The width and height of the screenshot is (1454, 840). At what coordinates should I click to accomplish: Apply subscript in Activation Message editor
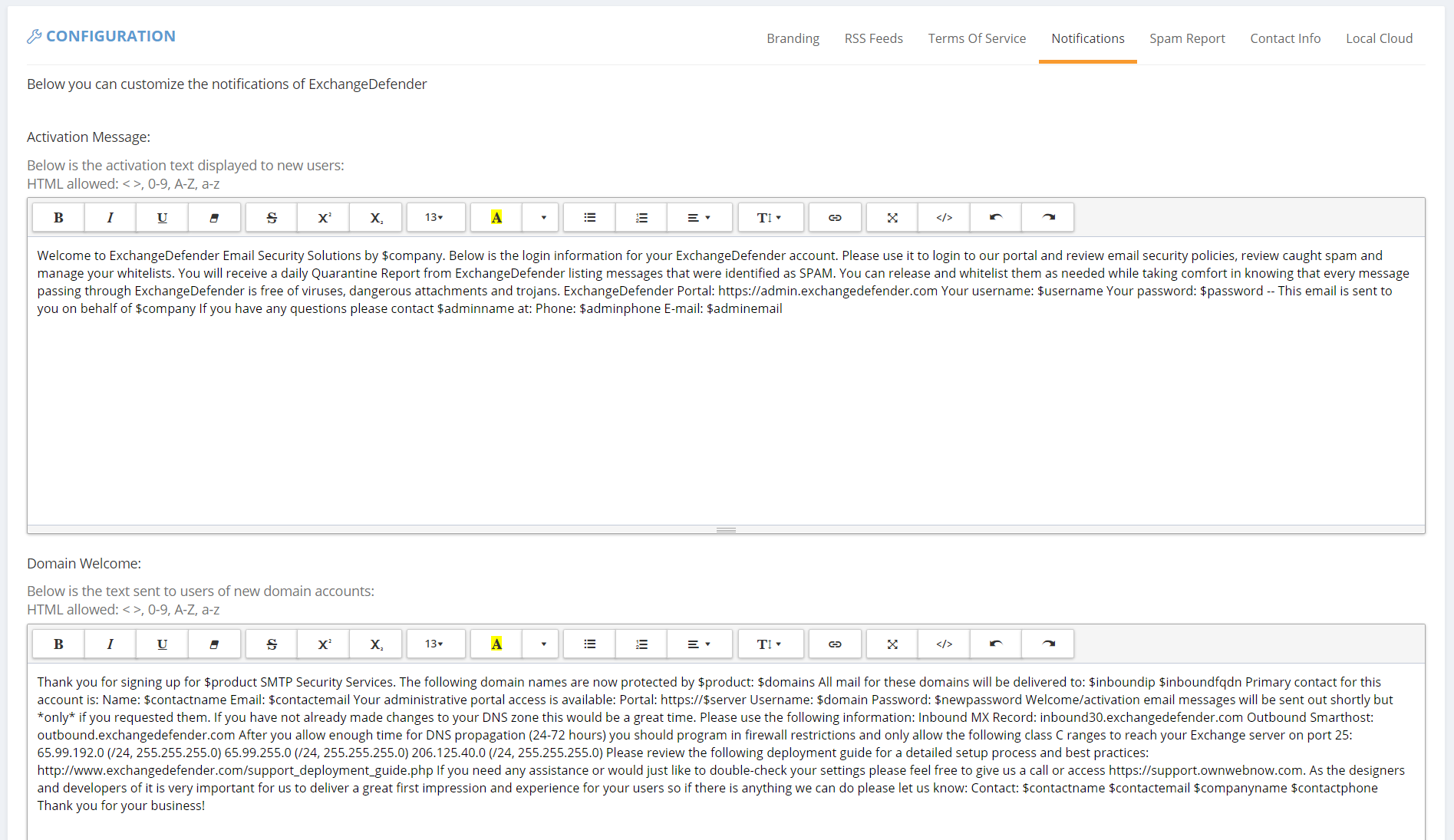click(x=376, y=218)
